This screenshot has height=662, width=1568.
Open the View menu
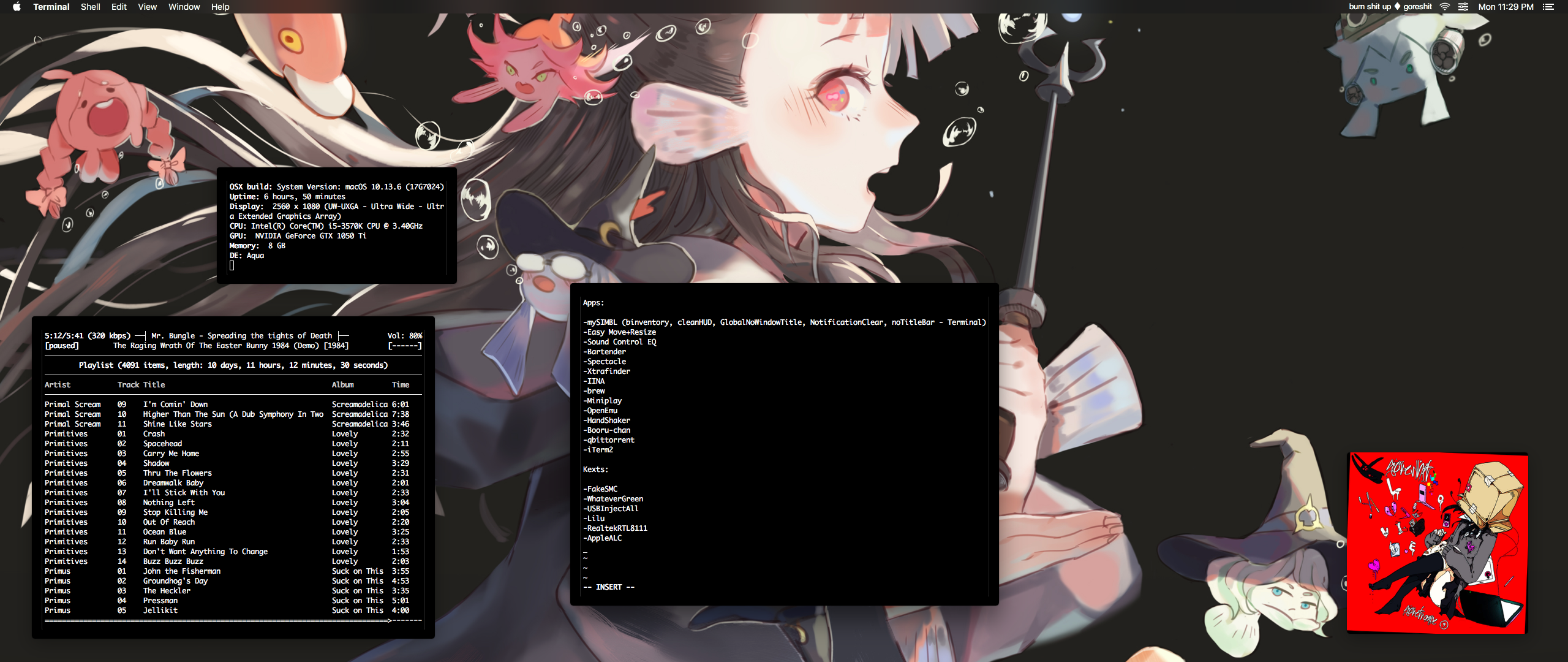tap(148, 7)
